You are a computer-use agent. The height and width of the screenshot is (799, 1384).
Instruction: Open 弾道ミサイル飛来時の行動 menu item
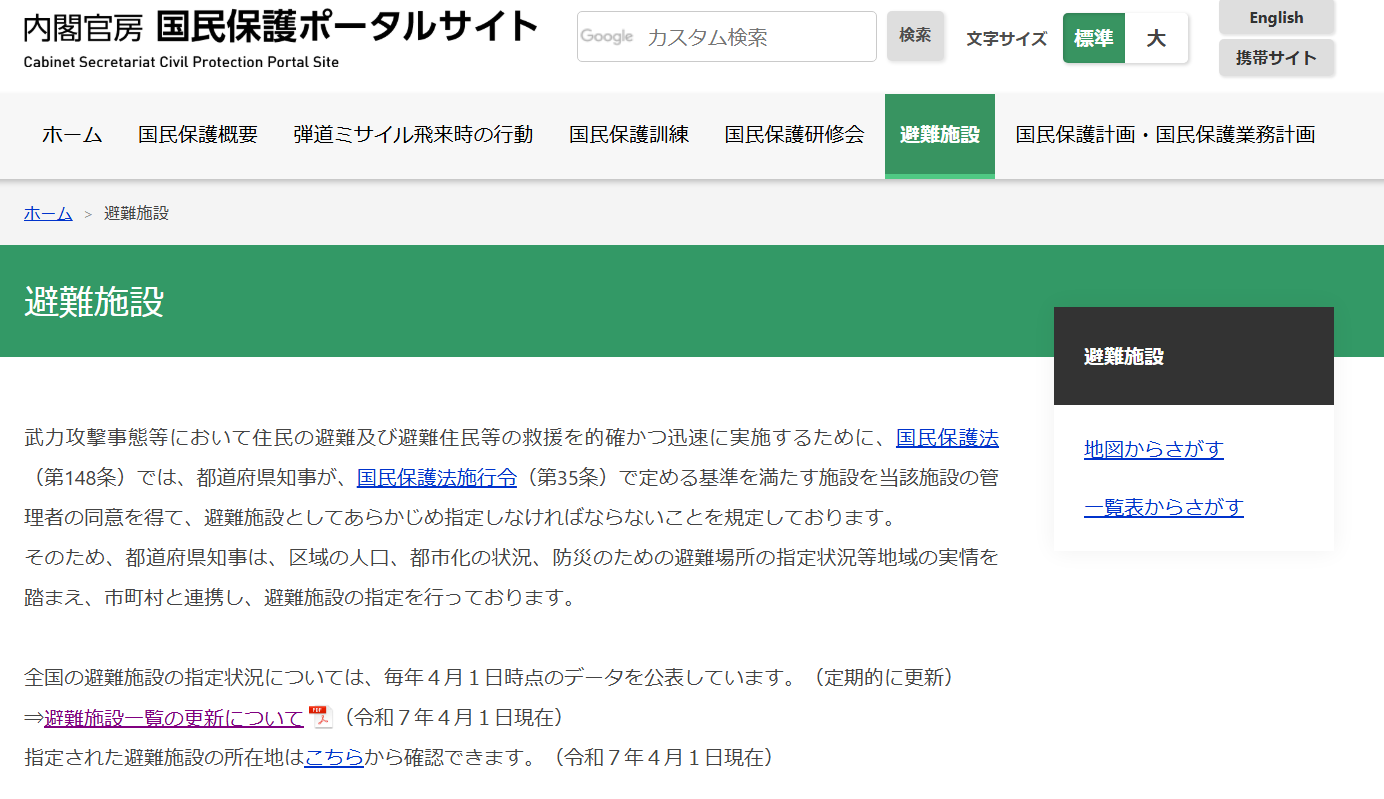pos(413,135)
